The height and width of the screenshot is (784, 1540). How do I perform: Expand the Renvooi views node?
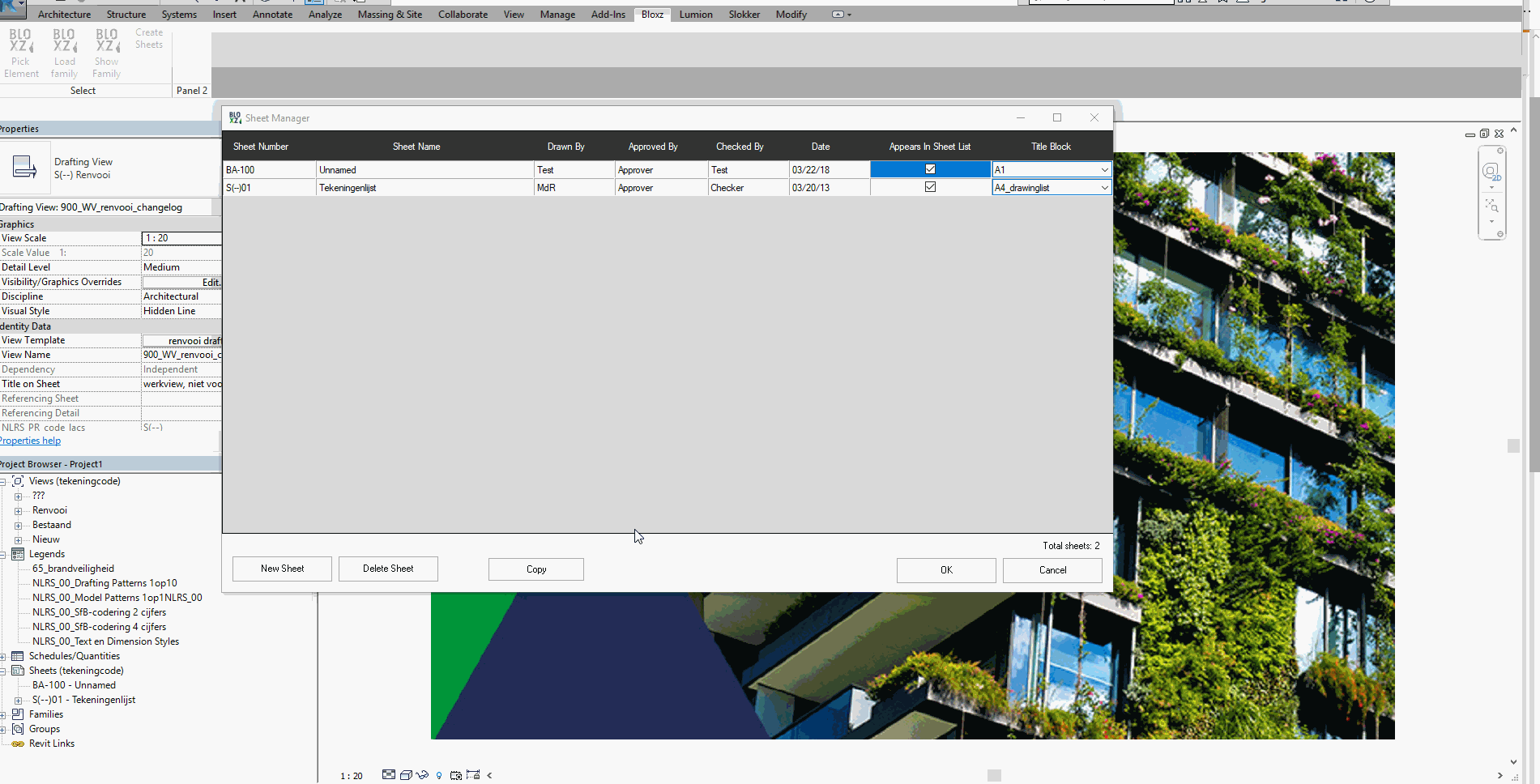18,511
